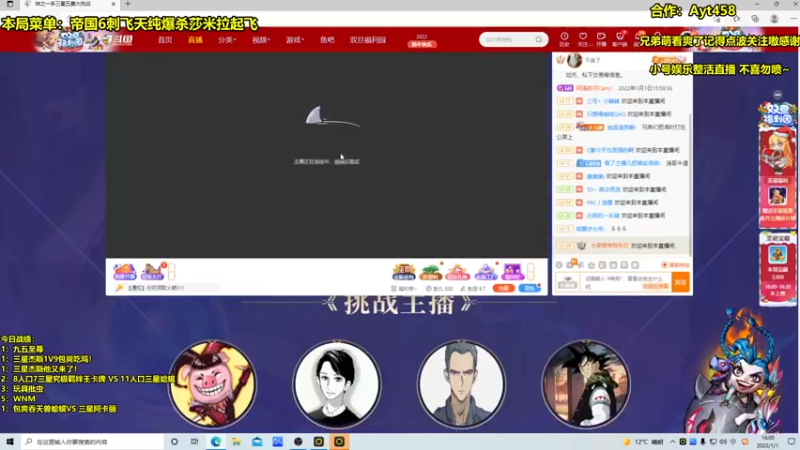Expand the left activity icons arrow
Image resolution: width=800 pixels, height=450 pixels.
[171, 271]
